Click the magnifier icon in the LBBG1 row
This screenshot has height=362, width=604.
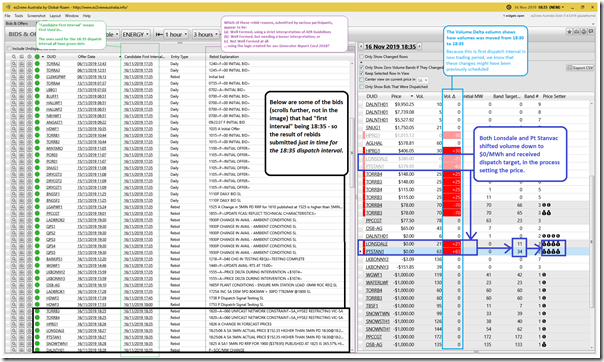[x=14, y=90]
